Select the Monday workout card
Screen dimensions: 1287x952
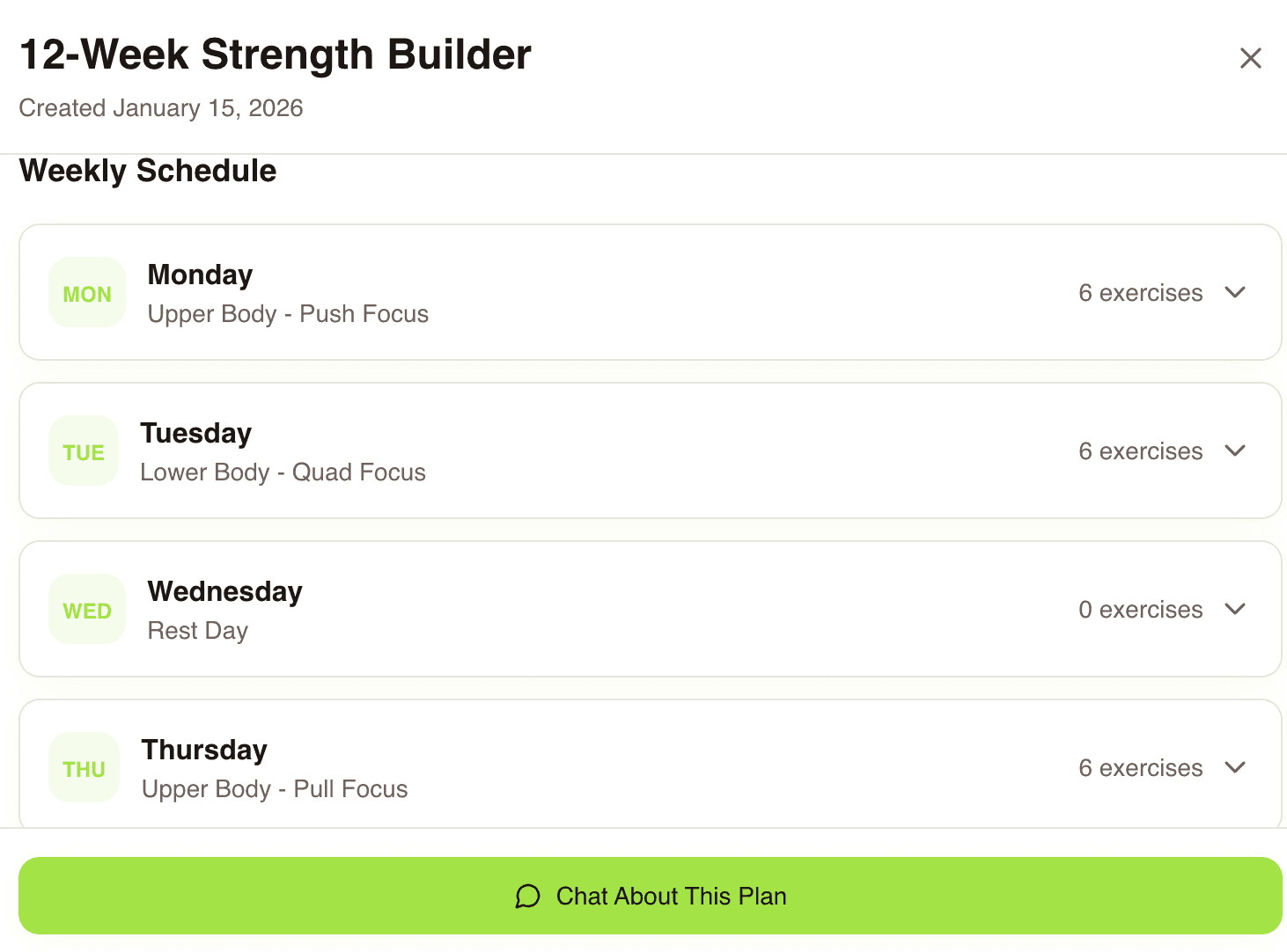pyautogui.click(x=616, y=292)
